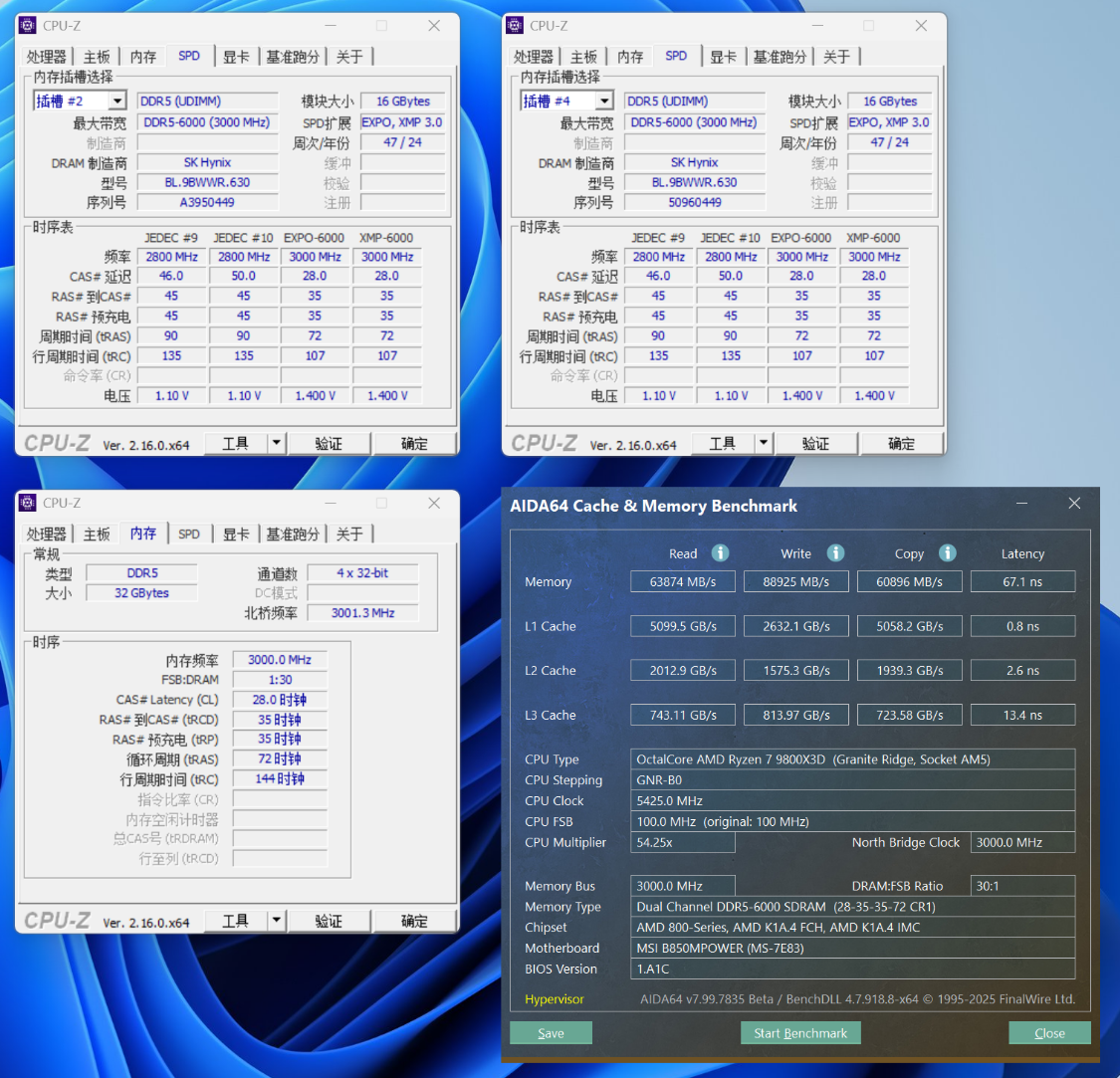Switch to SPD tab in the bottom-left CPU-Z window
1120x1078 pixels.
tap(189, 534)
